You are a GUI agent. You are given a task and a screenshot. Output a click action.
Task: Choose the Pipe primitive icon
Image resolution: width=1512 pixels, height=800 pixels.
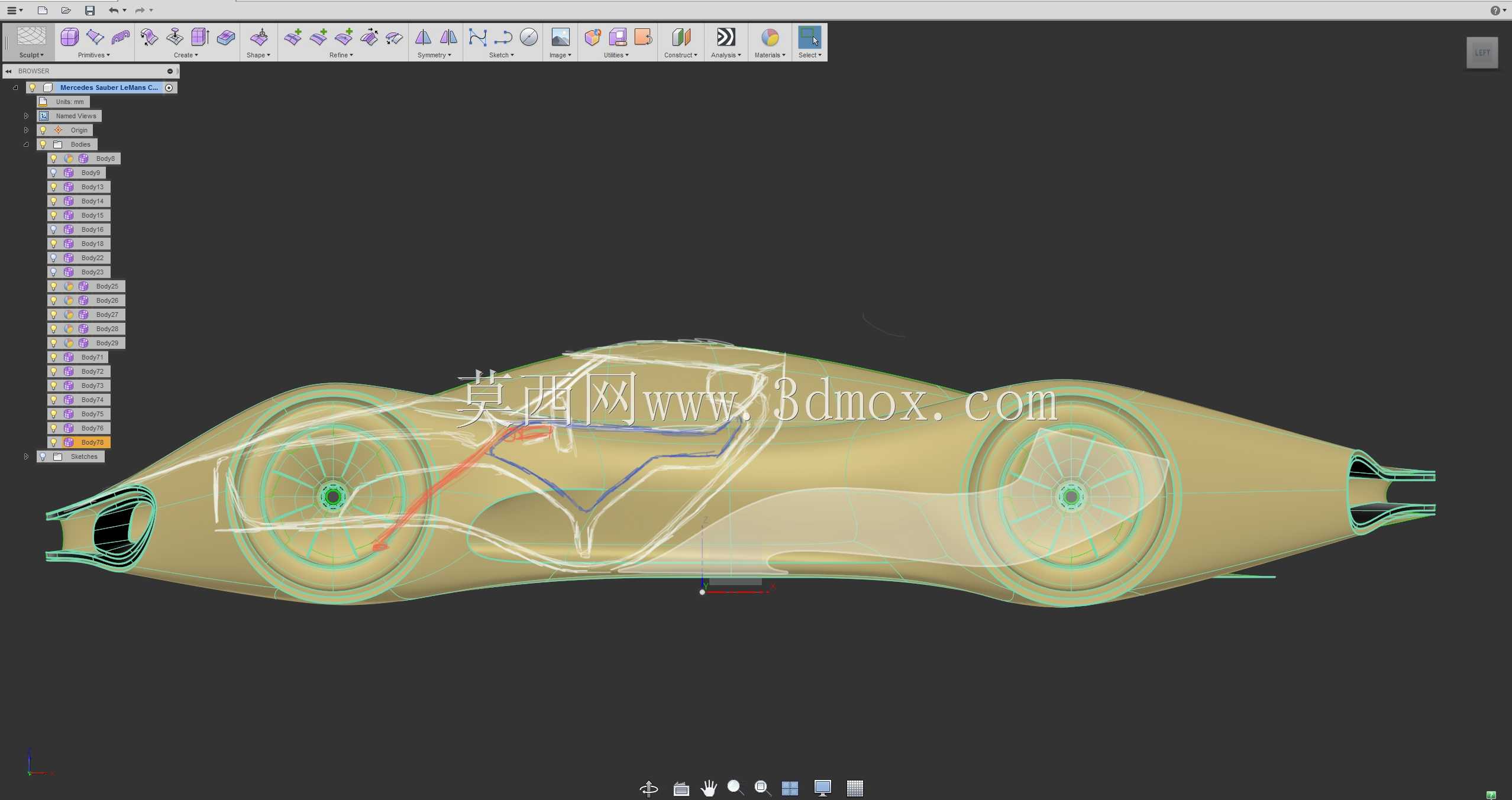pyautogui.click(x=121, y=37)
